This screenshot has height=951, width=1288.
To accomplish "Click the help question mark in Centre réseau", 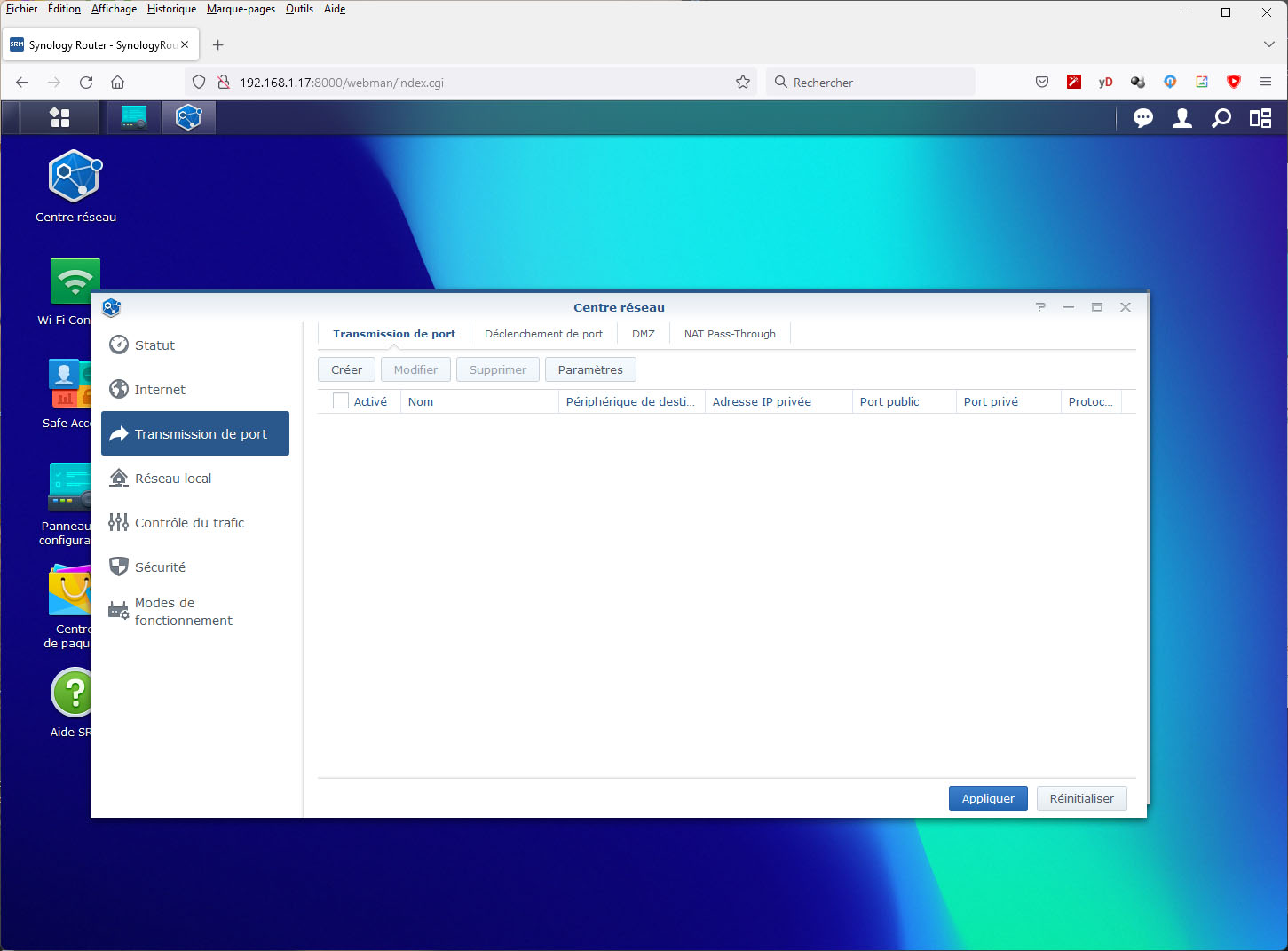I will click(1040, 307).
